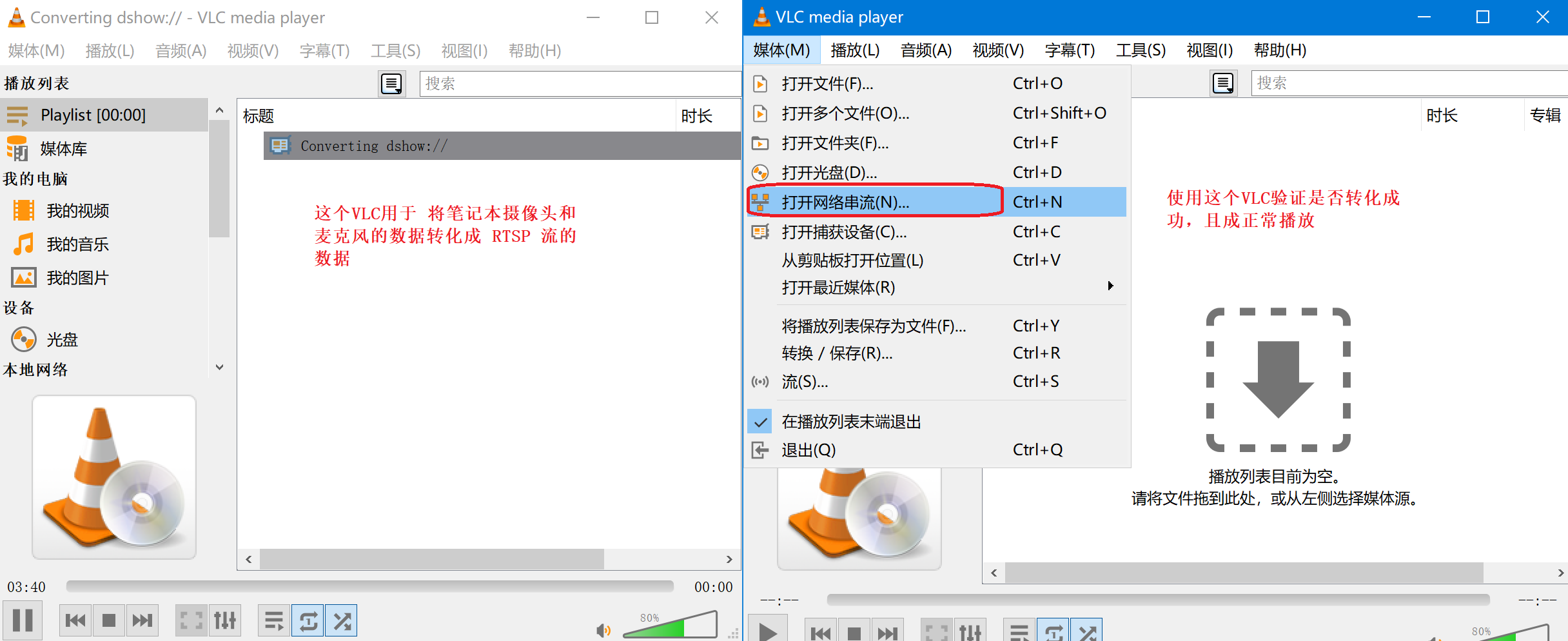
Task: Choose 打开文件(F)... from media menu
Action: point(937,83)
